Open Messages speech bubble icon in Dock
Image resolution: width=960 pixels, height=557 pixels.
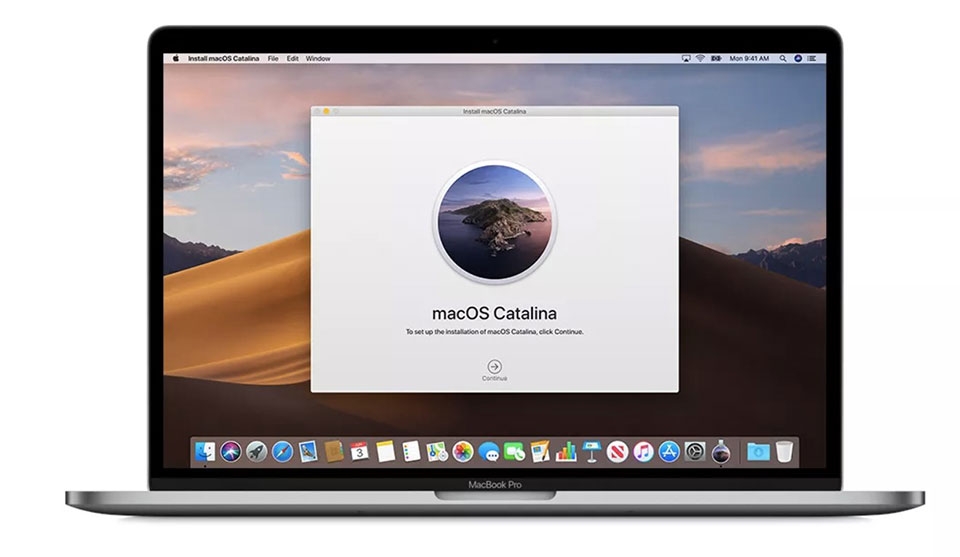pos(489,452)
